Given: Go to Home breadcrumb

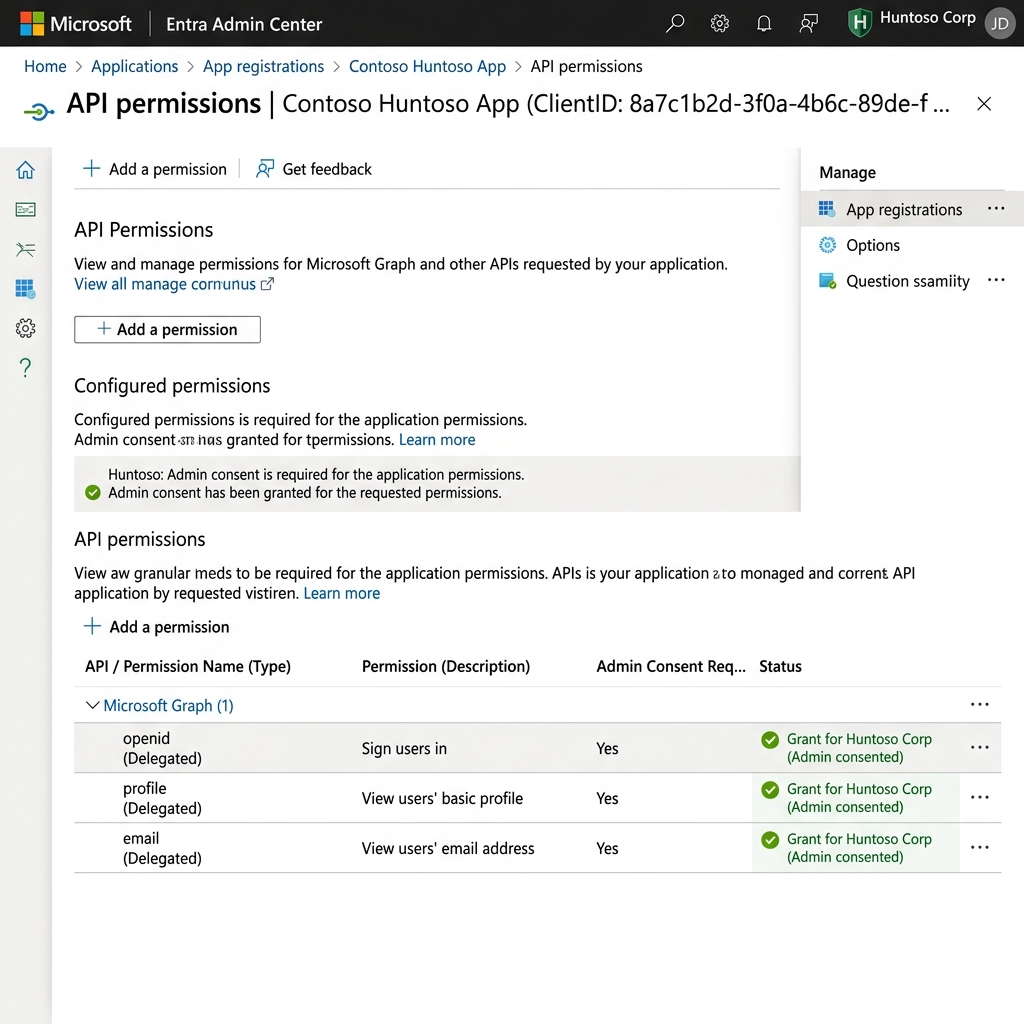Looking at the screenshot, I should (x=45, y=67).
